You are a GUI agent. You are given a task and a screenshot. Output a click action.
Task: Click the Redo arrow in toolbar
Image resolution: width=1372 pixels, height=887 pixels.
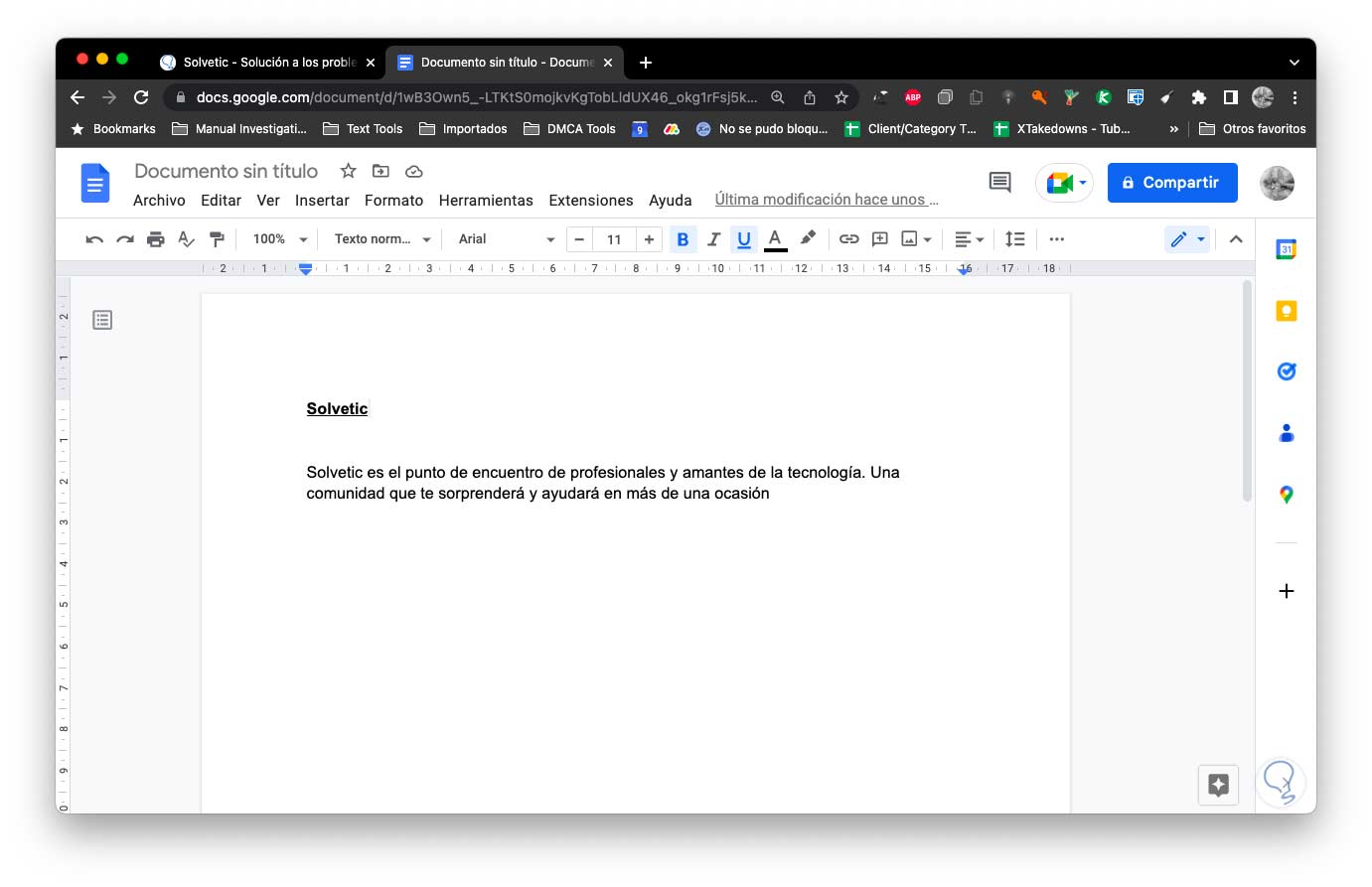(125, 239)
